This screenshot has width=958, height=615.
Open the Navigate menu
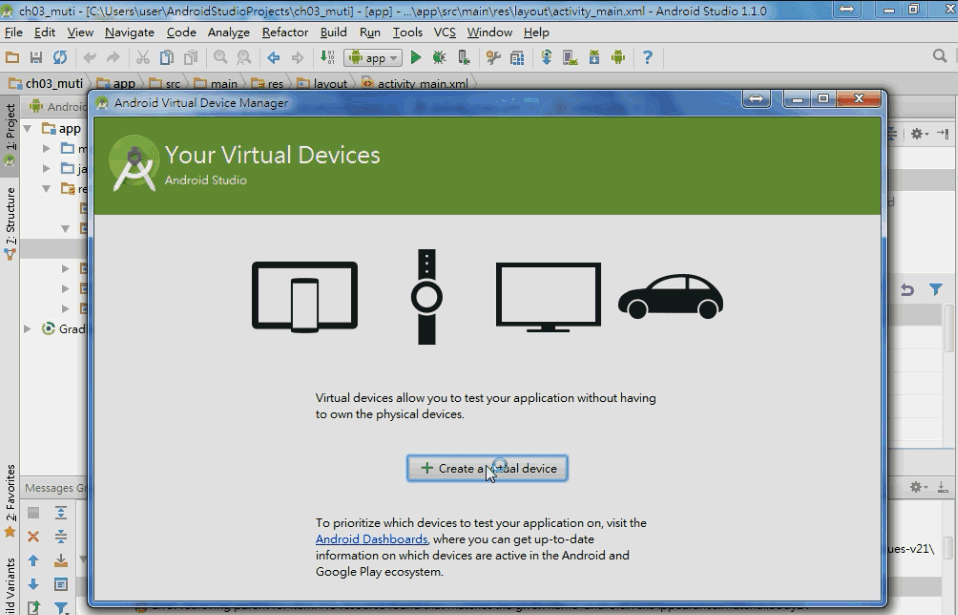(x=129, y=32)
